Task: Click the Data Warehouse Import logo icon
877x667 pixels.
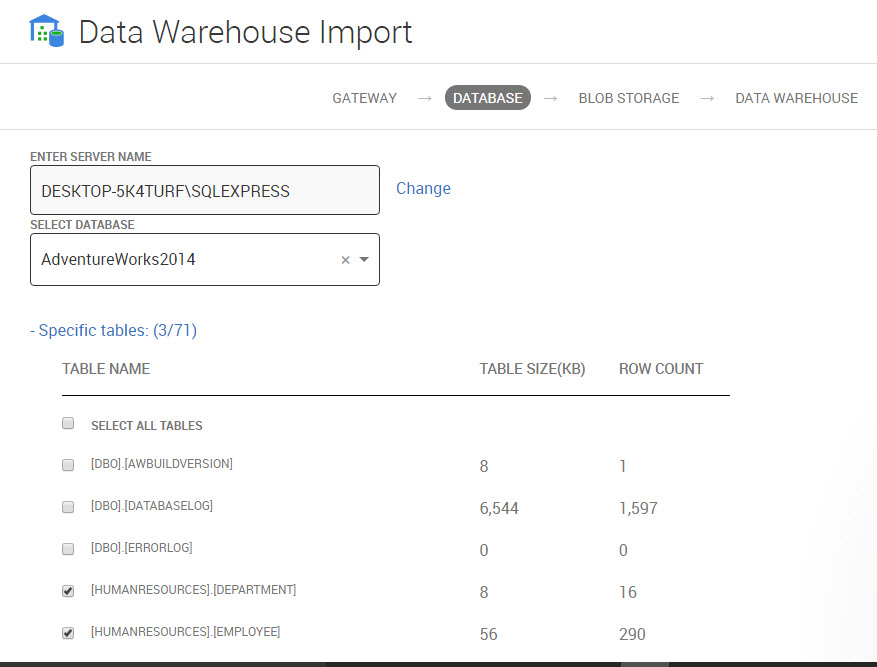Action: [46, 31]
